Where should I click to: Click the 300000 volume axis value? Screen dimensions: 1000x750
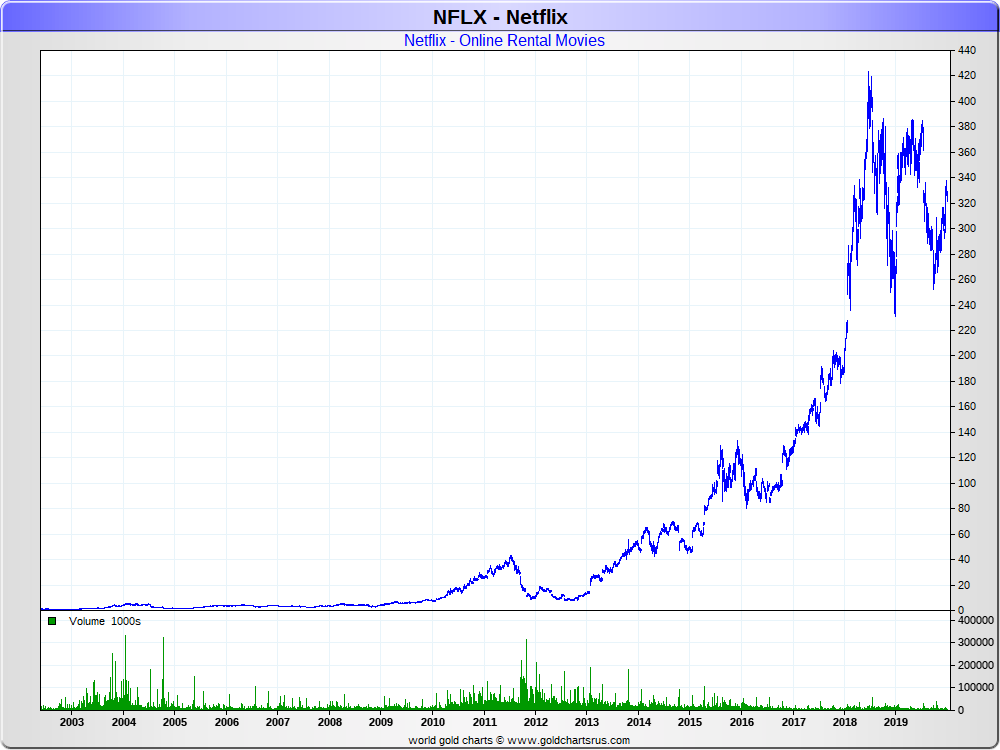click(976, 643)
